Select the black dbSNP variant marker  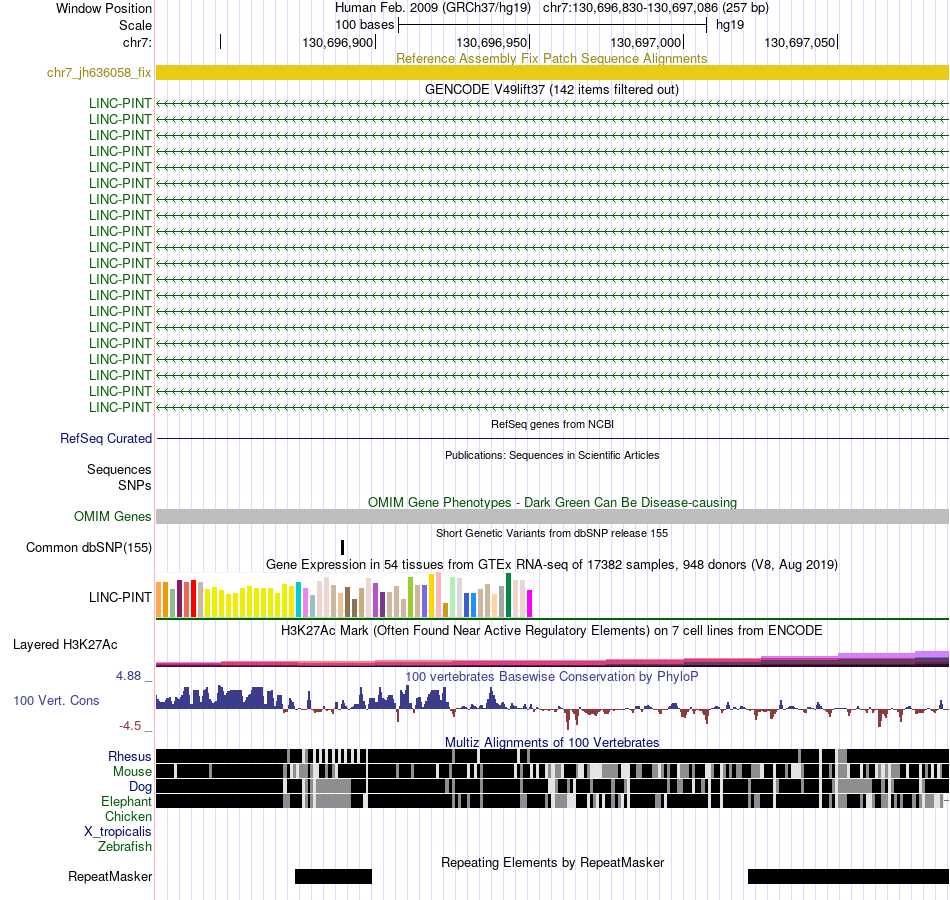click(342, 547)
